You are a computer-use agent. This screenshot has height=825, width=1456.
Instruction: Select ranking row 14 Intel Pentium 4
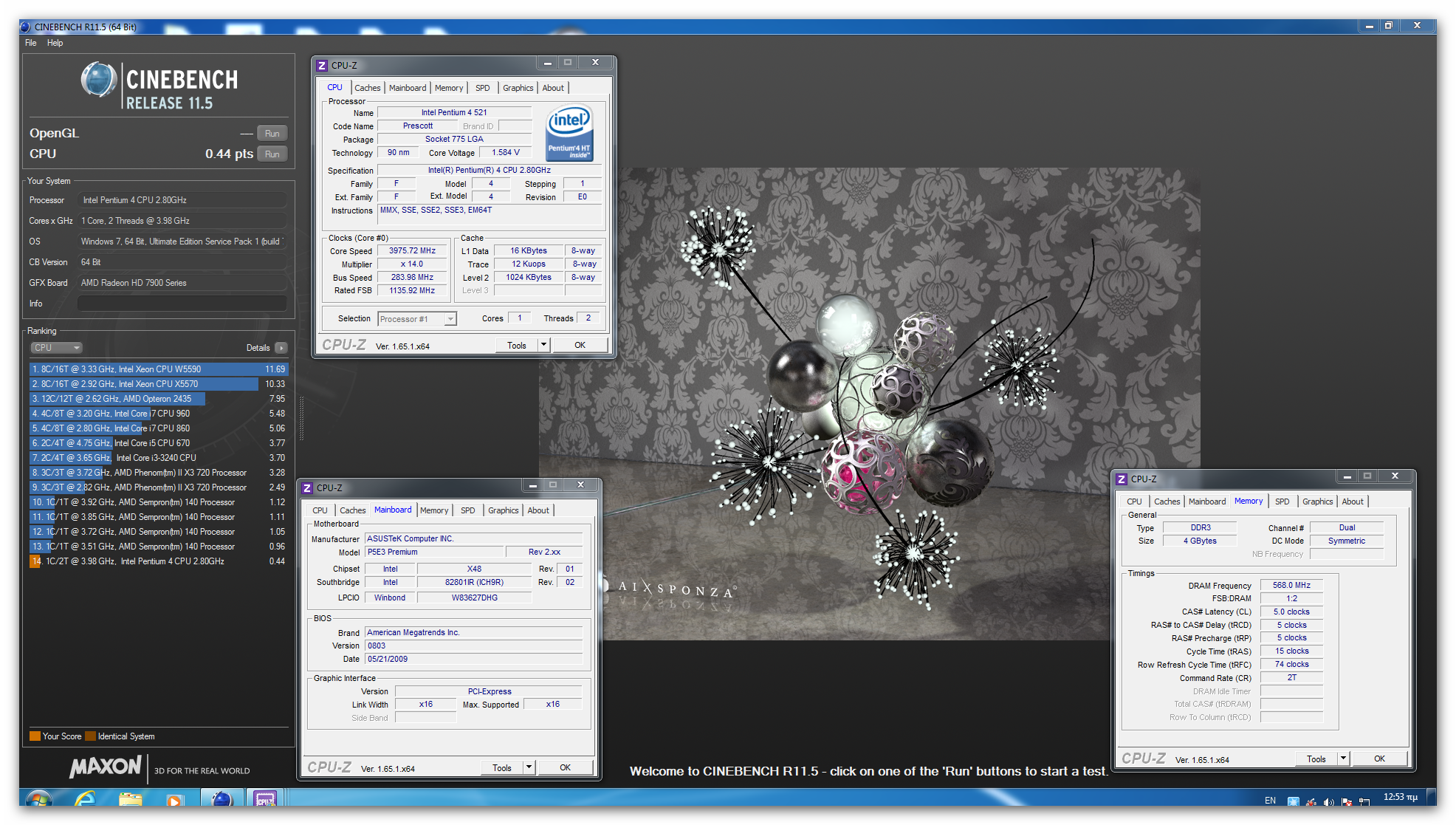[x=159, y=561]
